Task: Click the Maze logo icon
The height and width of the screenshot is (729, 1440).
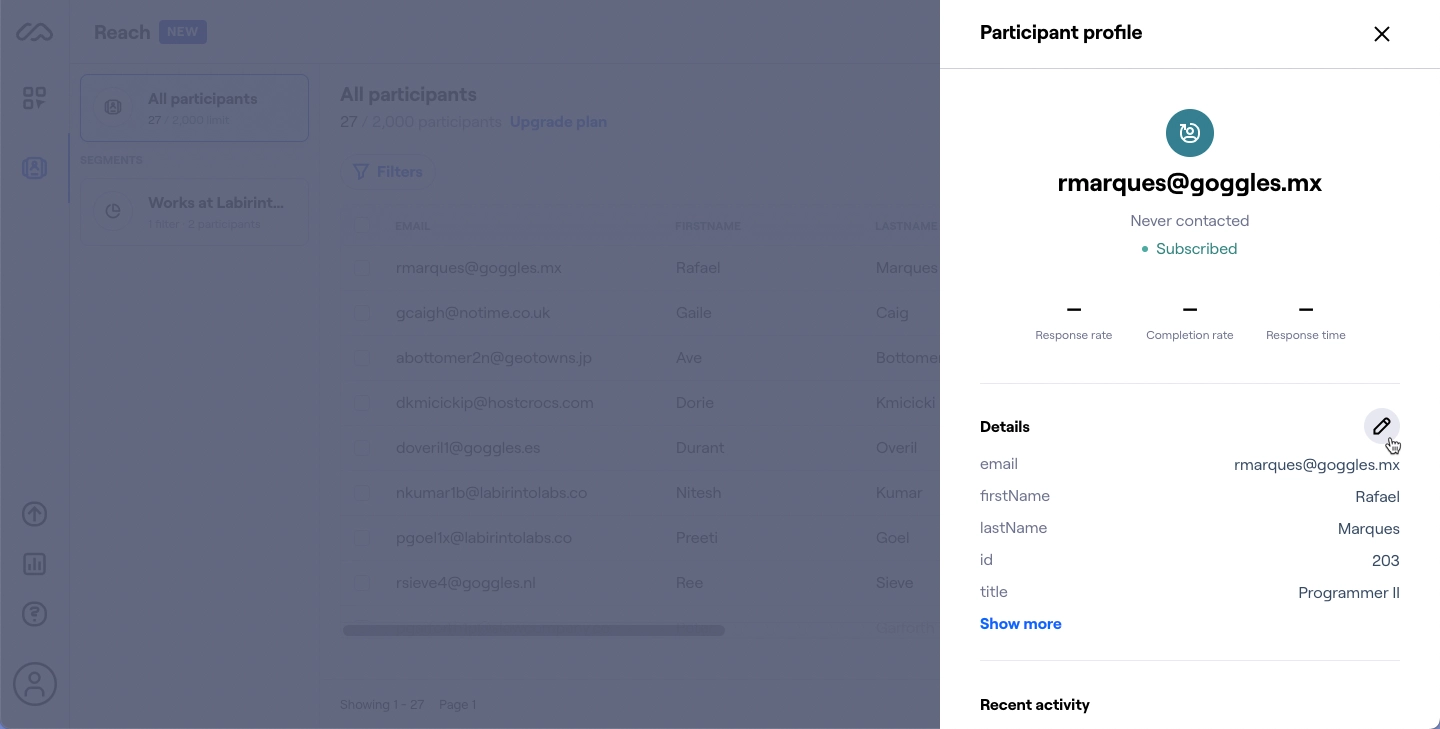Action: 34,33
